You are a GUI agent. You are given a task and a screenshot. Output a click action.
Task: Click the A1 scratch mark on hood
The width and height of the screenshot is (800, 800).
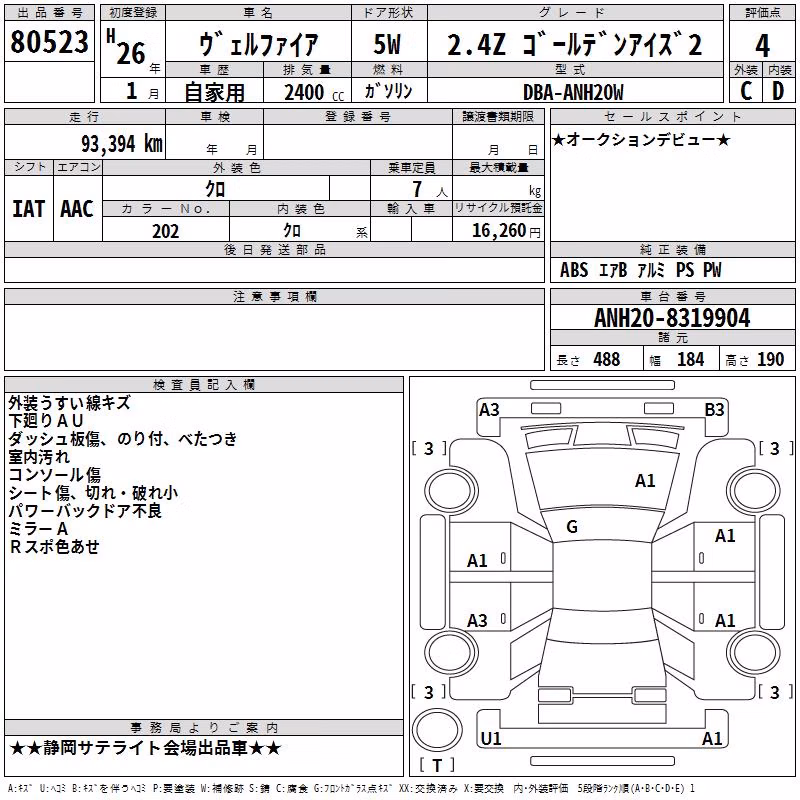[x=645, y=480]
